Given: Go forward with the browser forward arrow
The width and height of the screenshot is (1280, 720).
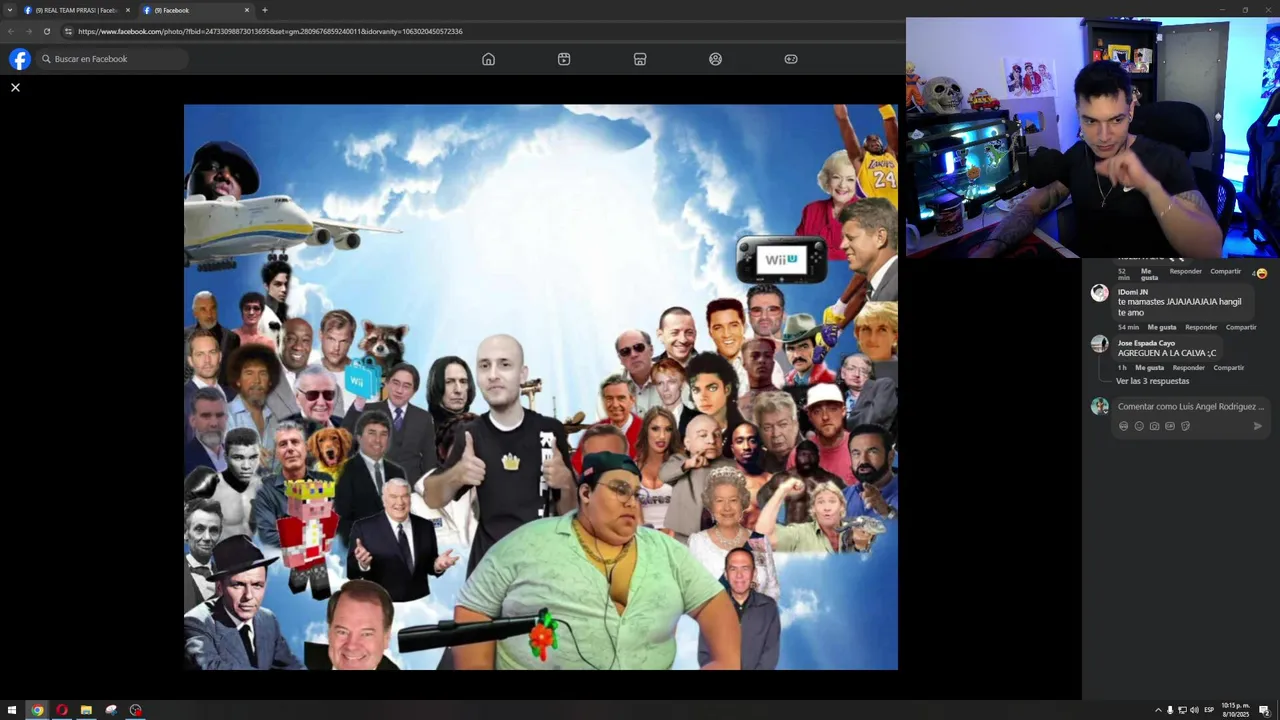Looking at the screenshot, I should (29, 31).
